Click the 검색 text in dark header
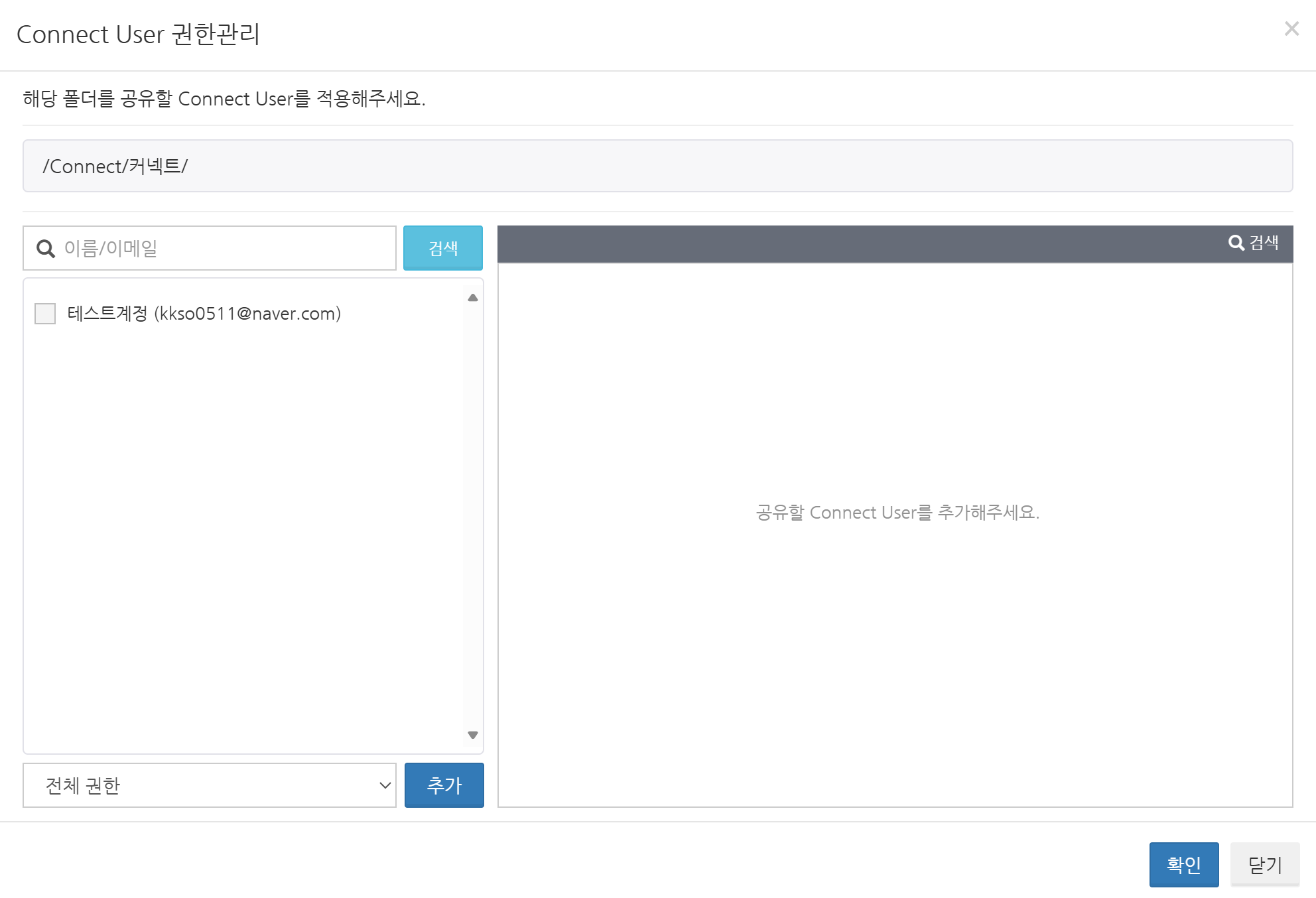This screenshot has width=1316, height=898. [1264, 243]
